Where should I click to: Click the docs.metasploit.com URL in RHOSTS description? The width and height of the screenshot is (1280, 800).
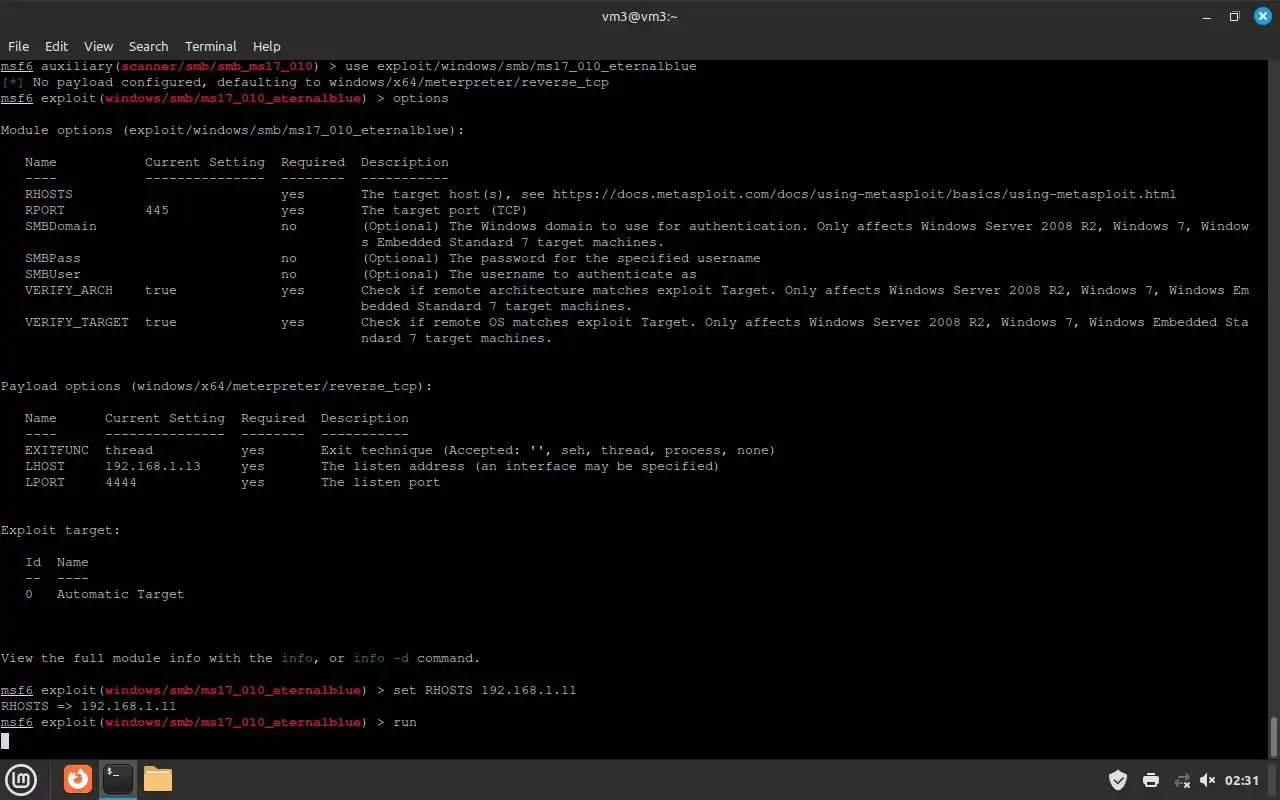[864, 194]
